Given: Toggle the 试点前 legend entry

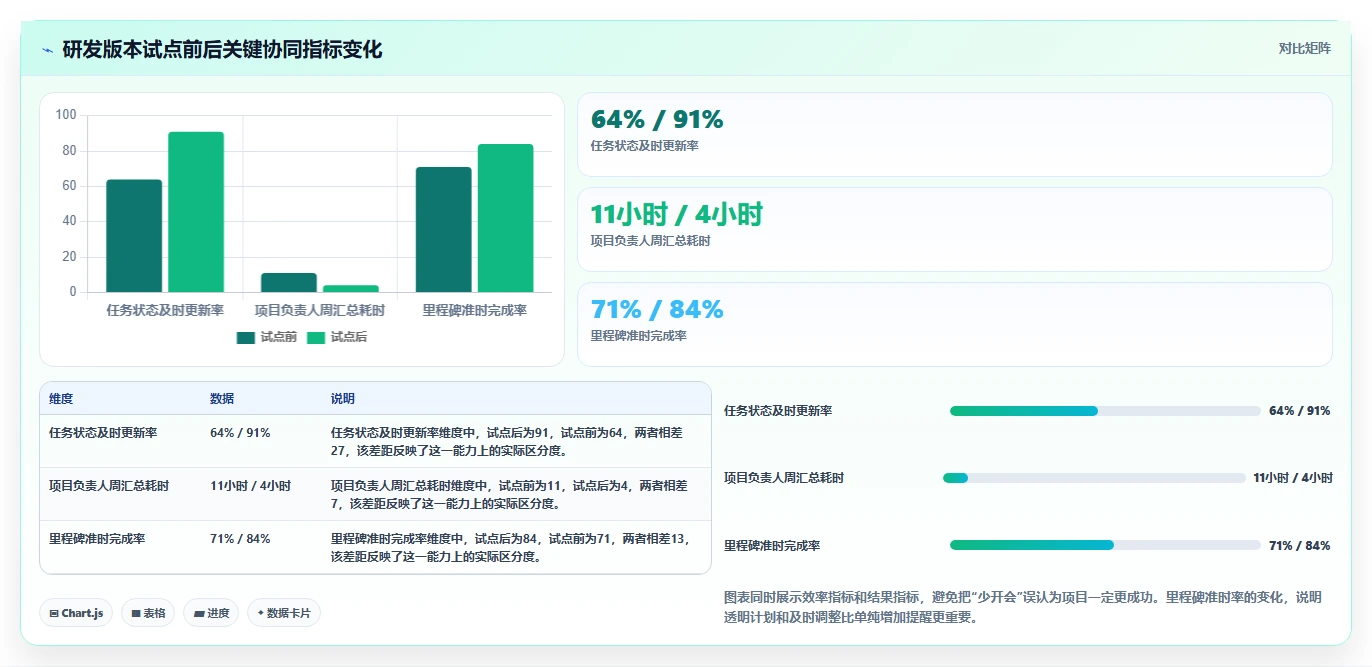Looking at the screenshot, I should click(267, 338).
